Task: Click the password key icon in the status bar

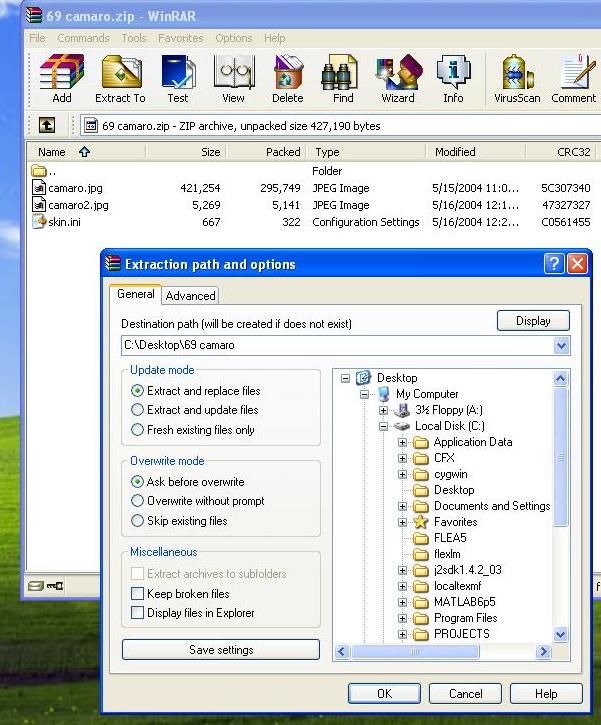Action: click(55, 586)
